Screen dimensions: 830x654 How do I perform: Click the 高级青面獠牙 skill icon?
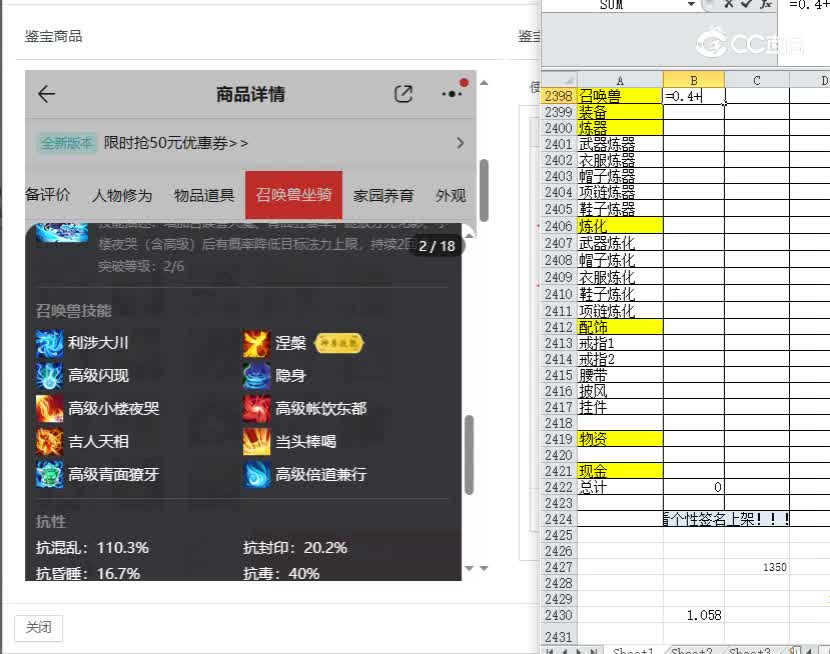click(x=49, y=474)
